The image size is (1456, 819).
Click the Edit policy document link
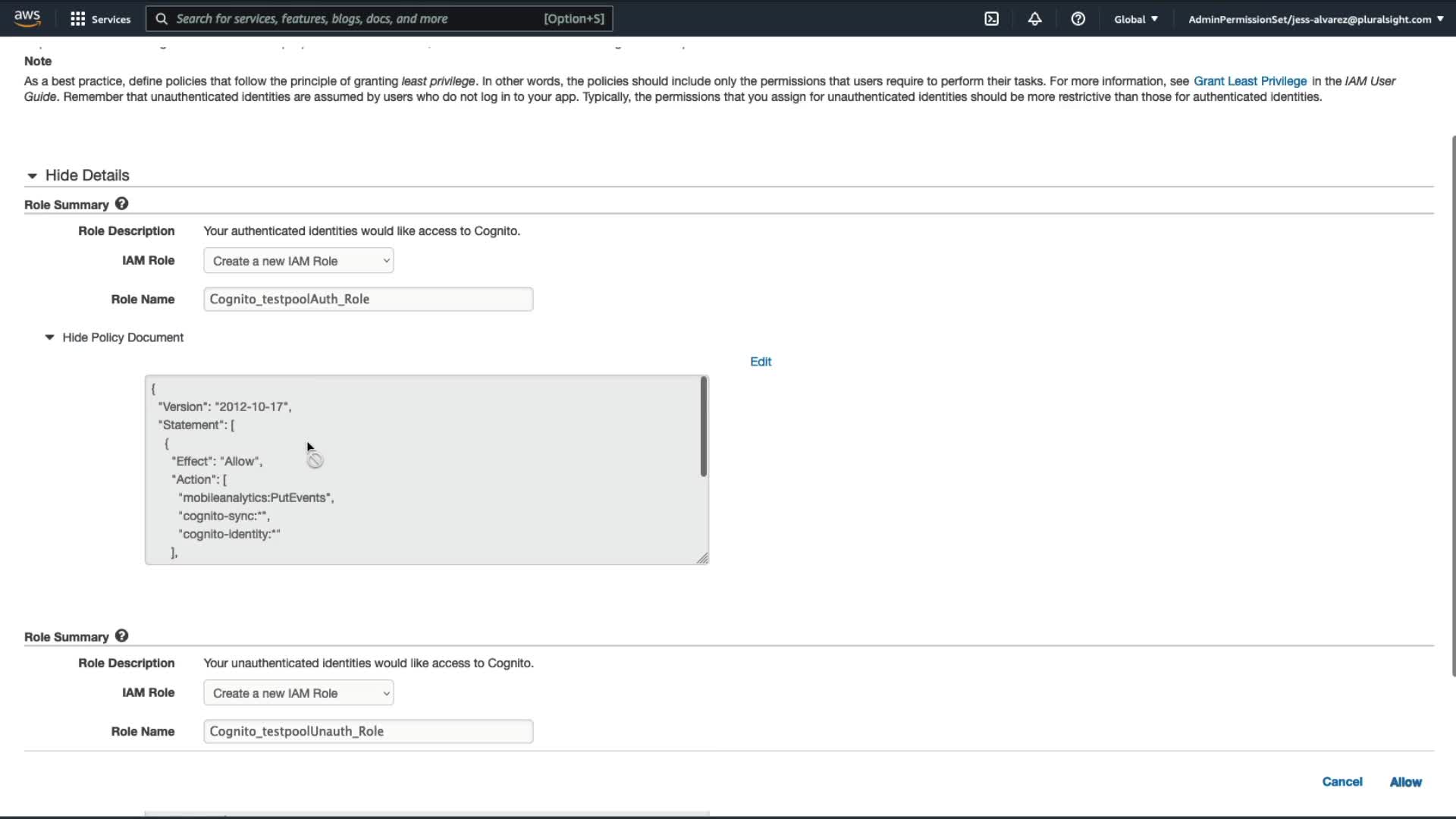pos(760,362)
